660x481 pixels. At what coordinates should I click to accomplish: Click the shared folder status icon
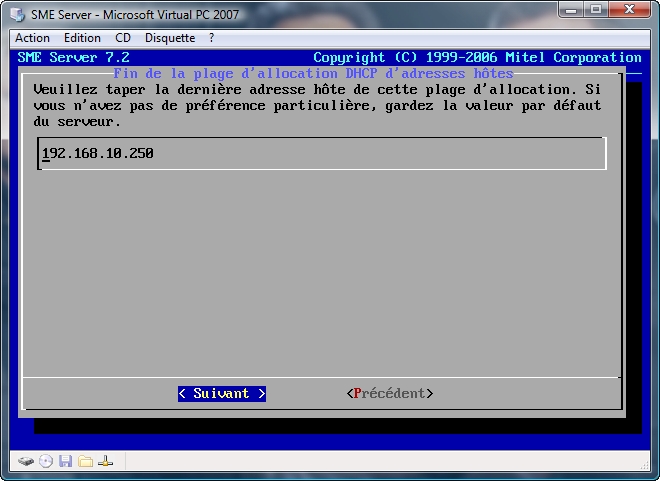pyautogui.click(x=85, y=461)
